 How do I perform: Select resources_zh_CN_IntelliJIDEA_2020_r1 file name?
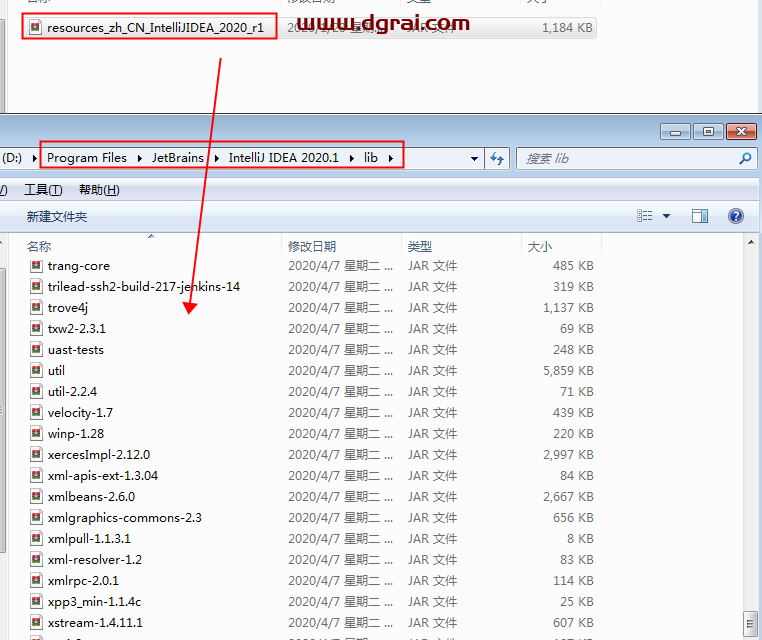coord(156,28)
